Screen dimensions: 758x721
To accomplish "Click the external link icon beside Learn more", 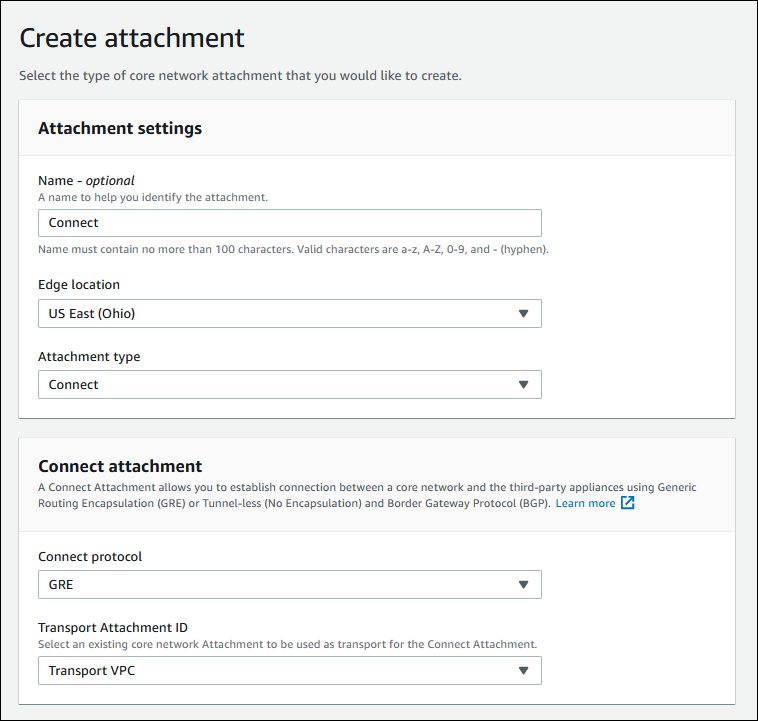I will (x=627, y=503).
